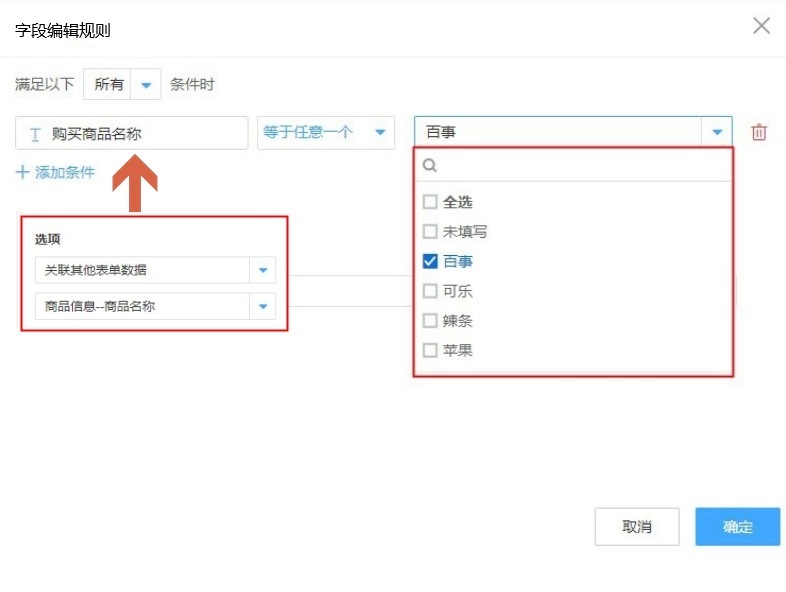786x592 pixels.
Task: Click the dropdown search input field
Action: (x=580, y=166)
